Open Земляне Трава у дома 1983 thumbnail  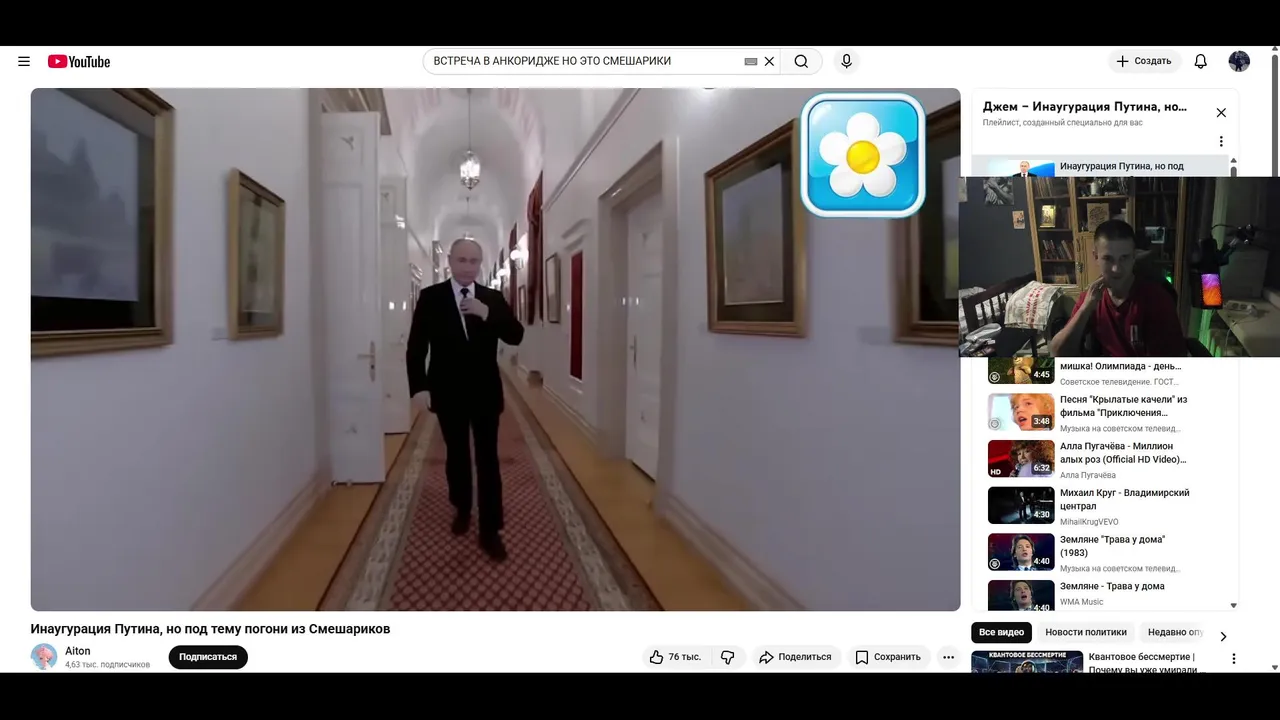pyautogui.click(x=1021, y=552)
